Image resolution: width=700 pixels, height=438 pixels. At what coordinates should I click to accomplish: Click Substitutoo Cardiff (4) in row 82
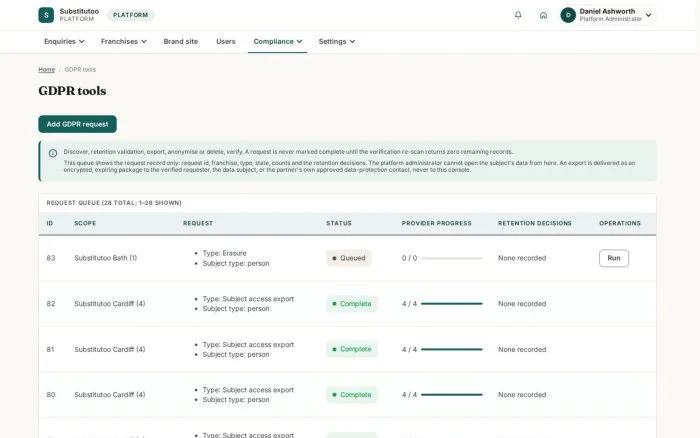[109, 304]
